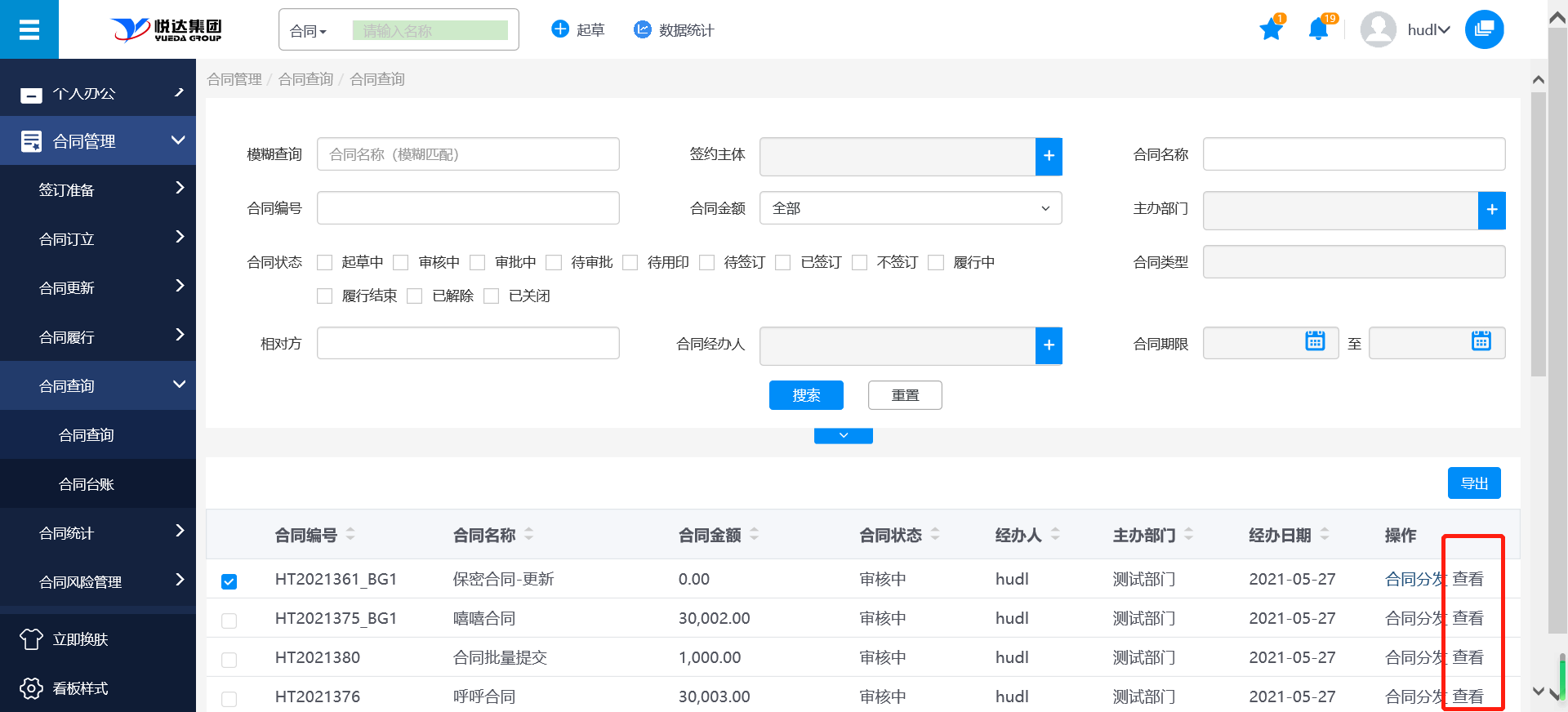Click the hamburger menu icon

pyautogui.click(x=29, y=30)
